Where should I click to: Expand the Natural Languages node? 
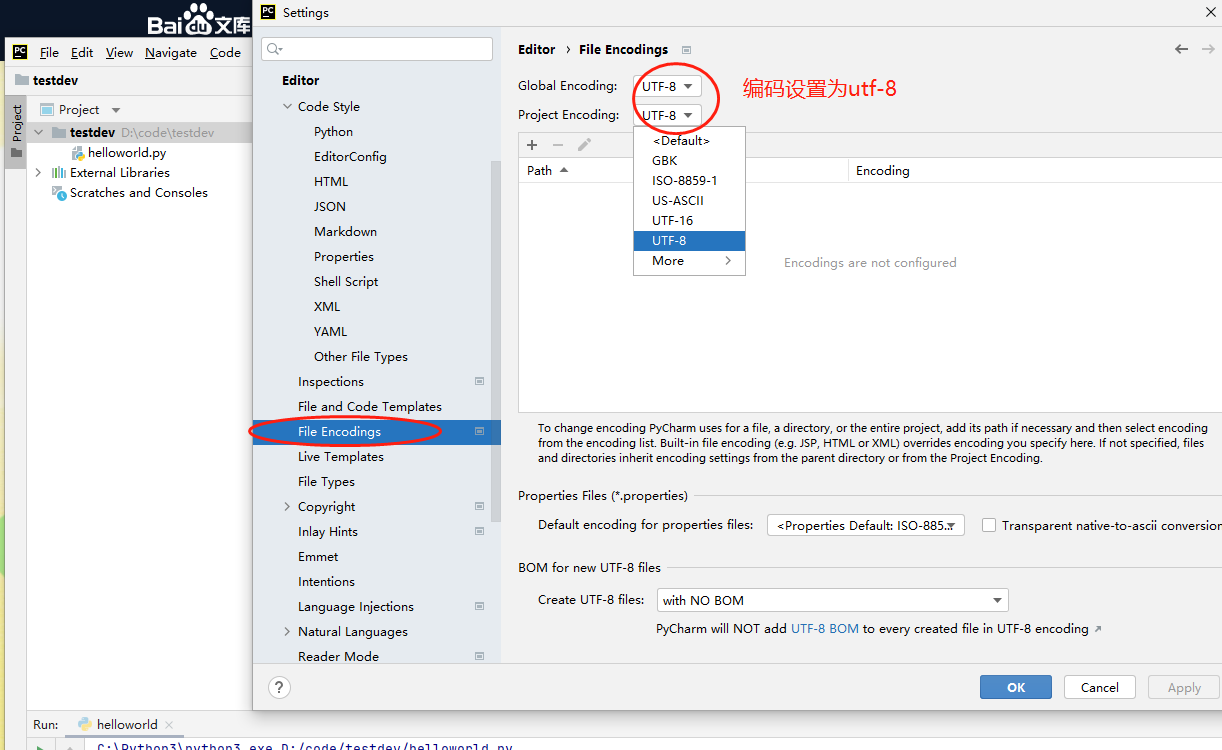pos(288,631)
